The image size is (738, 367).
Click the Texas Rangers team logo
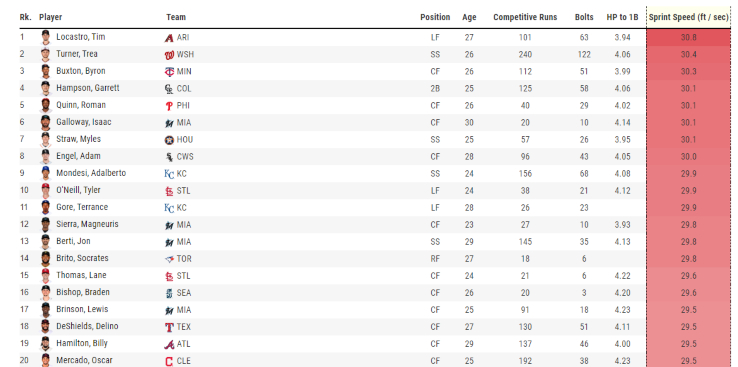pos(169,327)
